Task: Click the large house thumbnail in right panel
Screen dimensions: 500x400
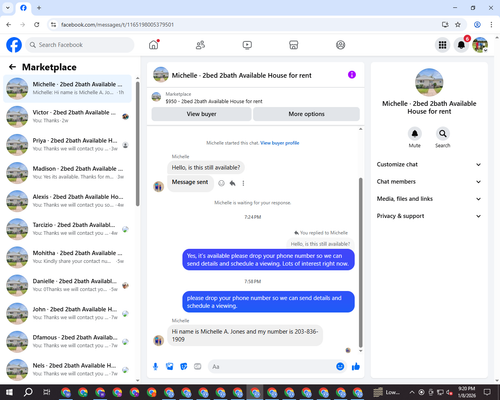Action: (429, 82)
